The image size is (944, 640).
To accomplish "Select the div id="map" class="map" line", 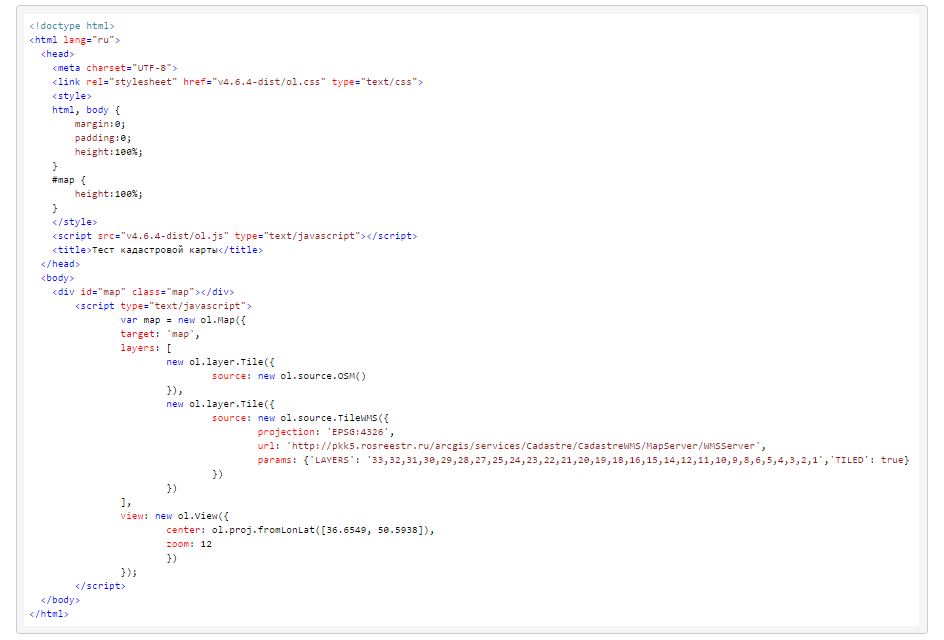I will (x=143, y=292).
